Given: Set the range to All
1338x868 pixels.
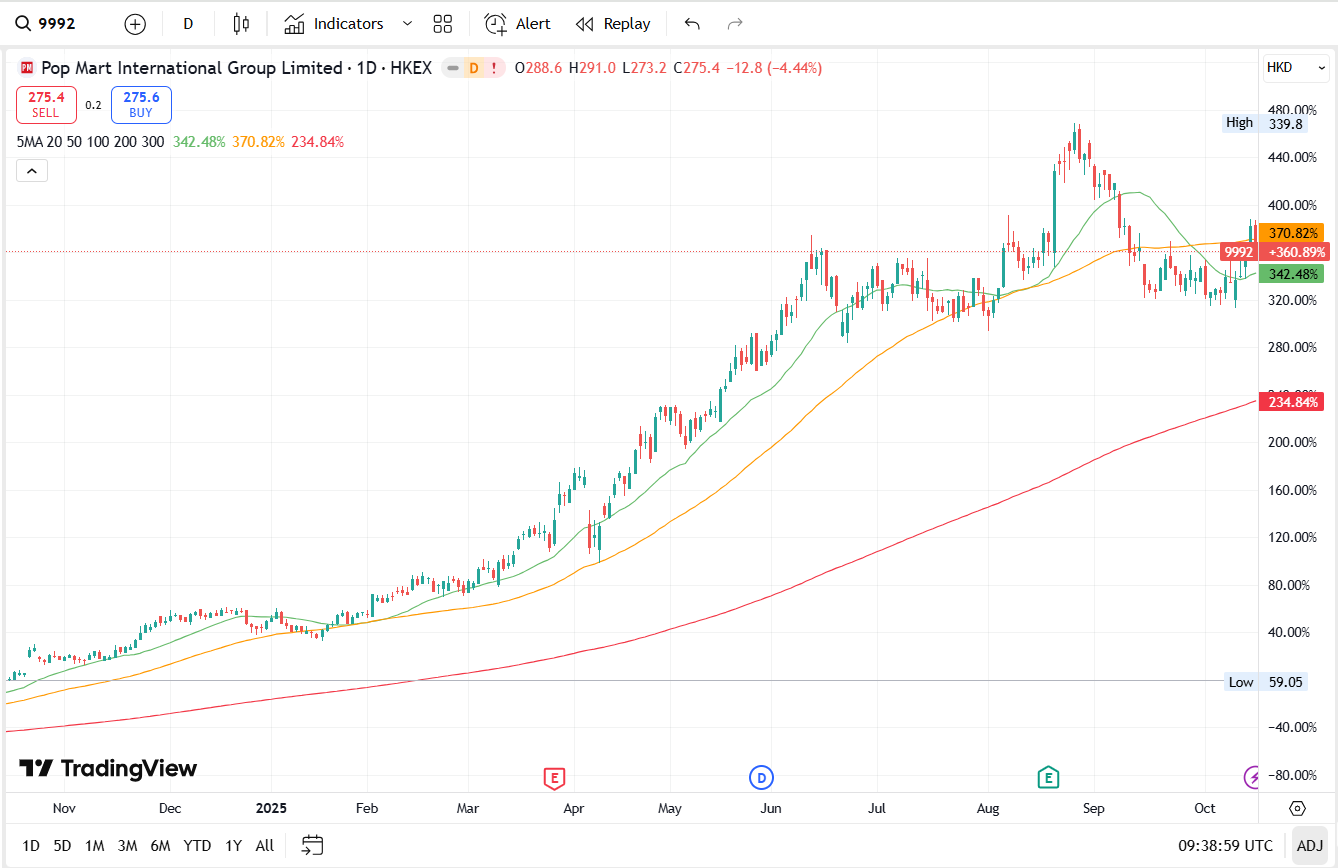Looking at the screenshot, I should coord(265,846).
